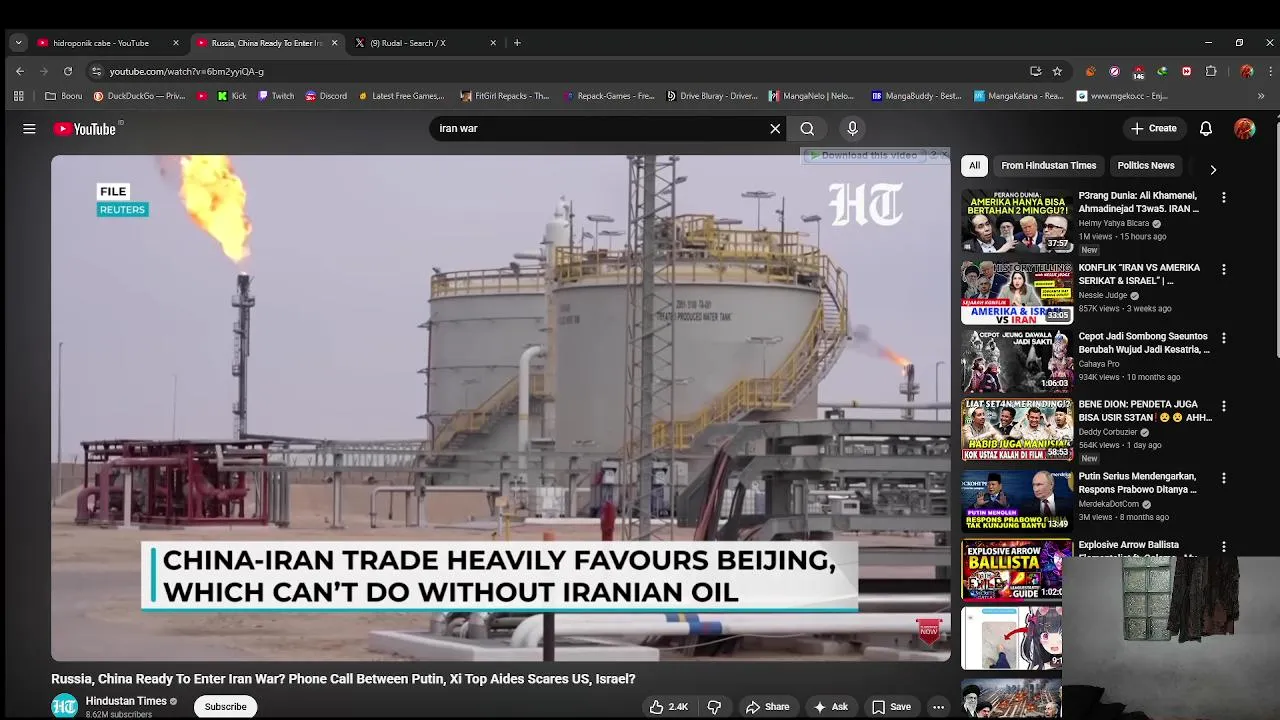Open Hindustan Times channel avatar

[x=65, y=706]
